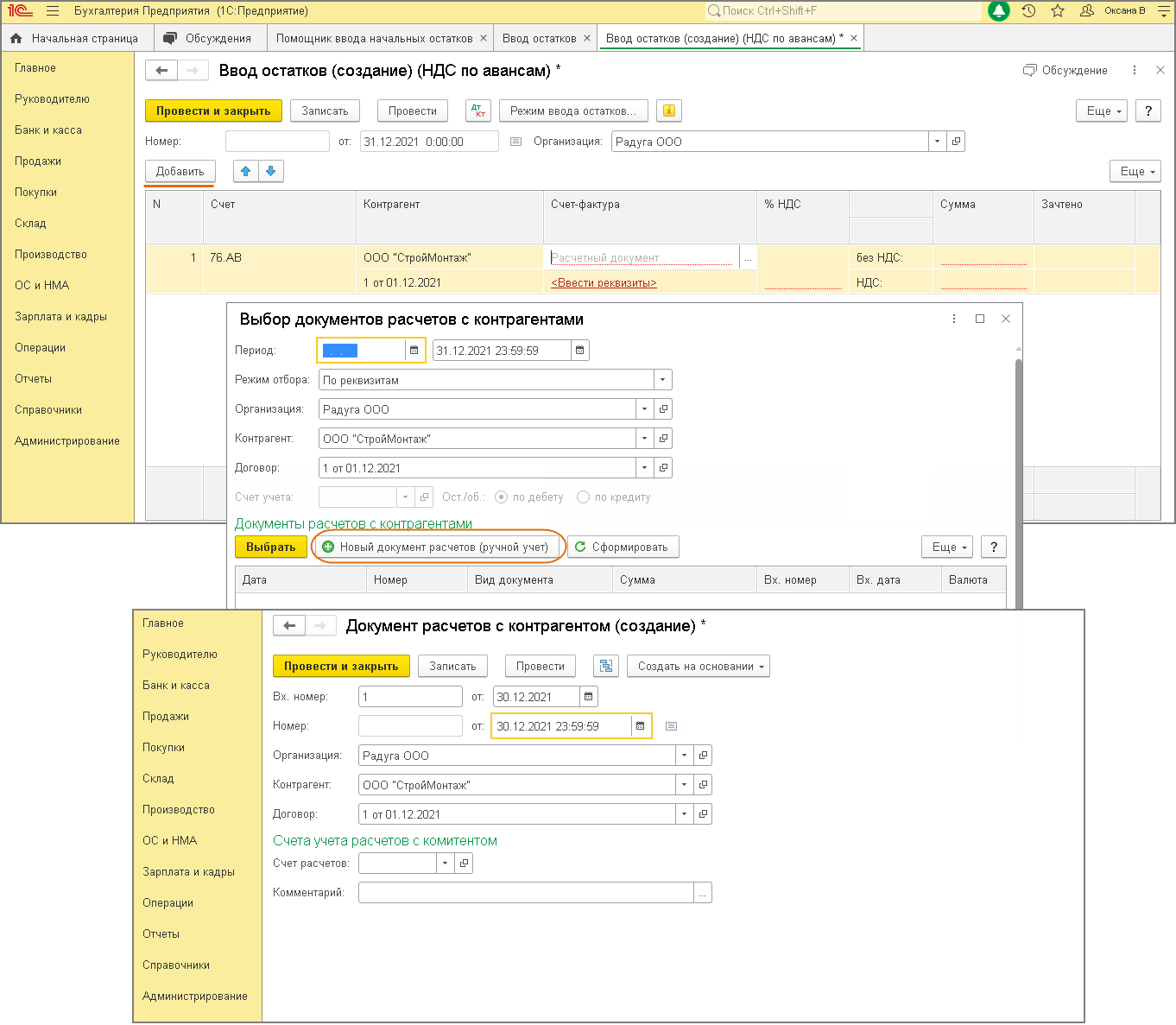The width and height of the screenshot is (1176, 1025).
Task: Click the Дт/Кт postings icon
Action: 477,111
